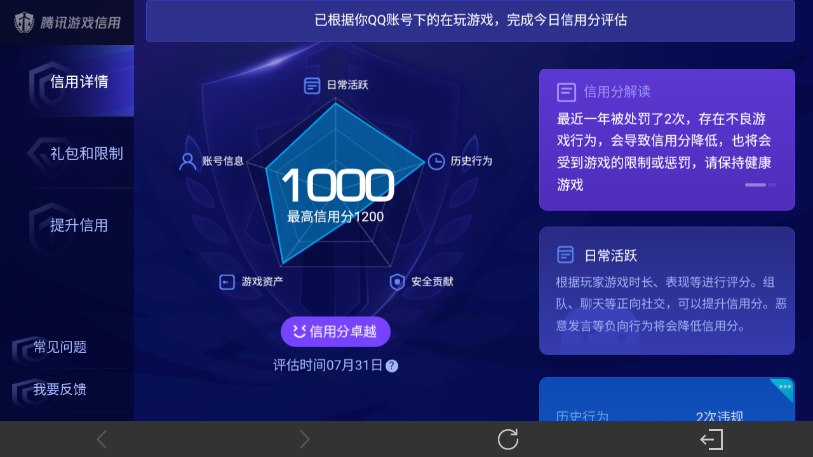This screenshot has width=813, height=457.
Task: Go forward with the right arrow
Action: 304,439
